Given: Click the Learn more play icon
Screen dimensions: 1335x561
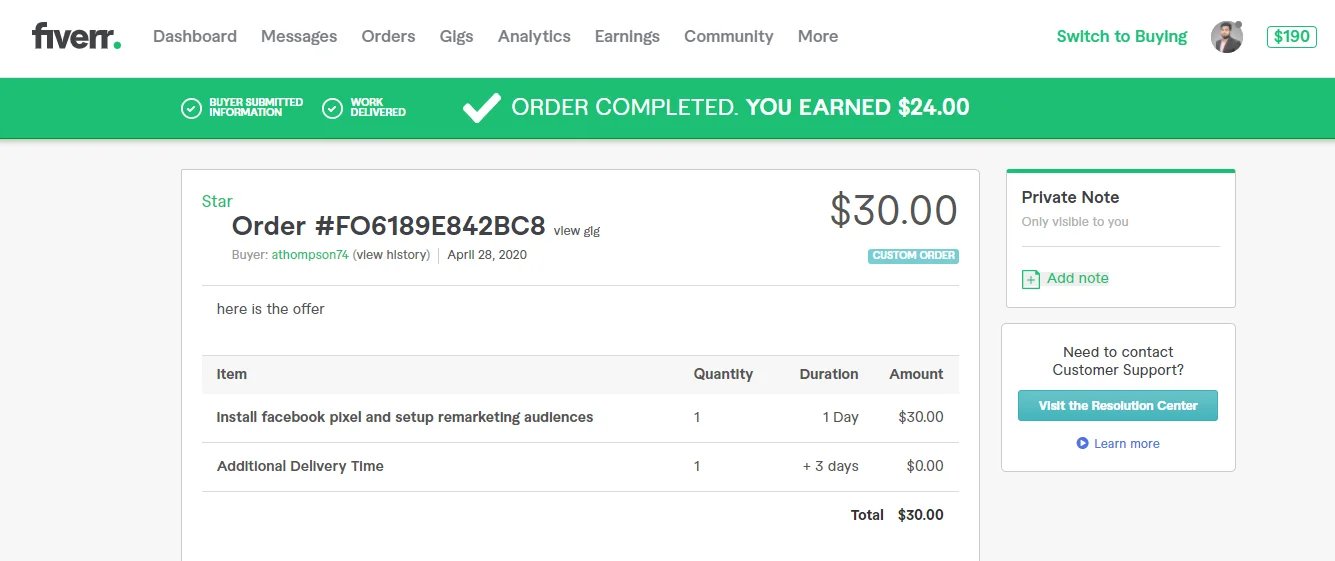Looking at the screenshot, I should 1082,443.
